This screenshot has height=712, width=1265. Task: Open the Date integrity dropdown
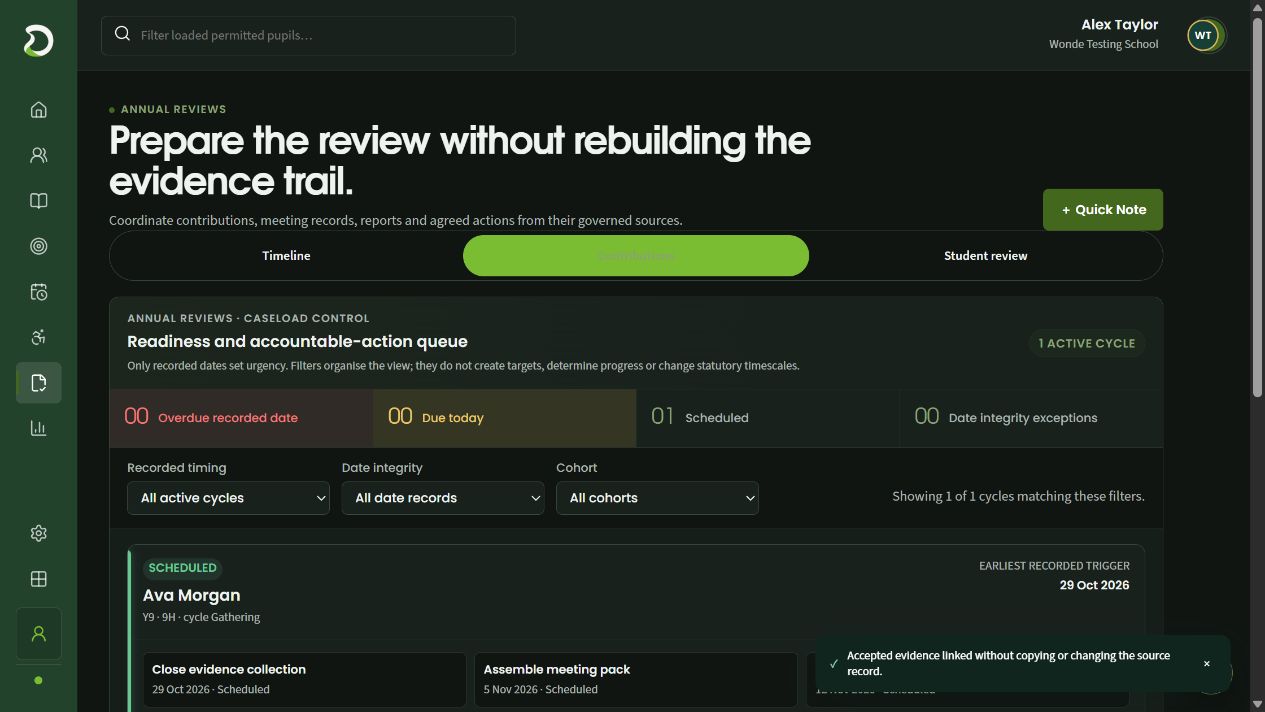click(x=442, y=498)
